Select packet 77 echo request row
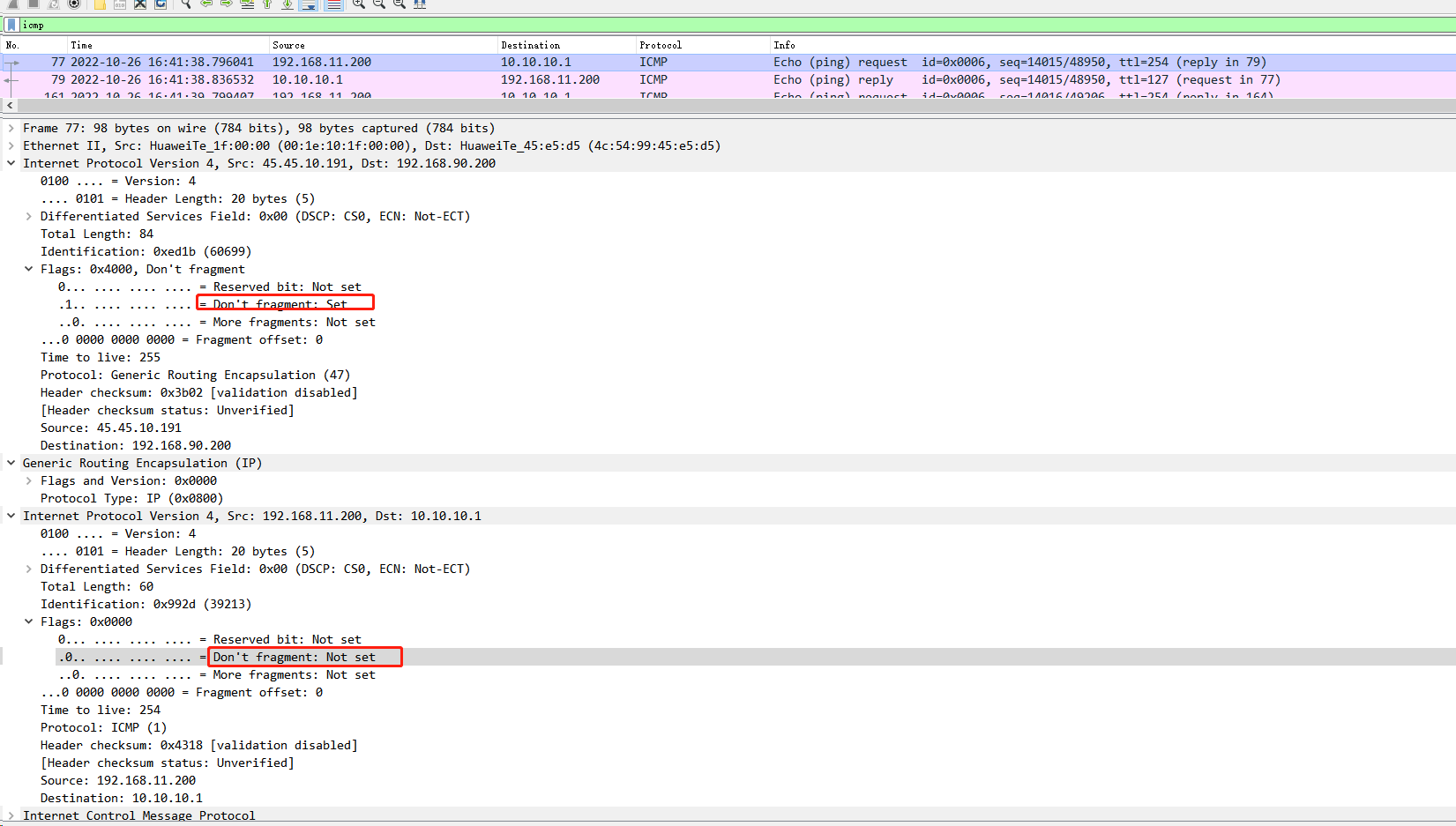This screenshot has height=826, width=1456. [x=728, y=62]
